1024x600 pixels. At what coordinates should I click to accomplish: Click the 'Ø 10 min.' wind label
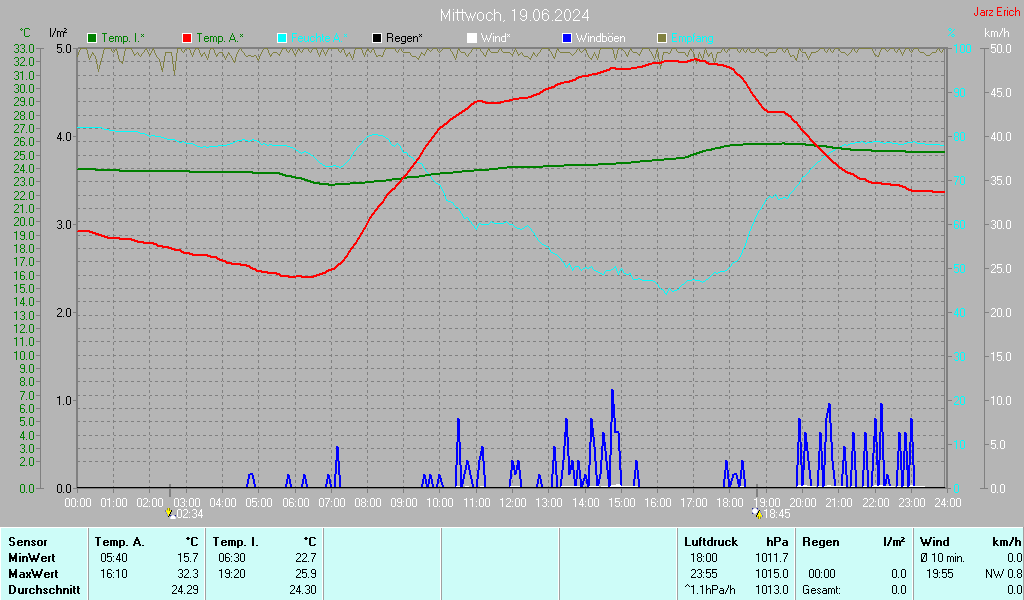(942, 558)
